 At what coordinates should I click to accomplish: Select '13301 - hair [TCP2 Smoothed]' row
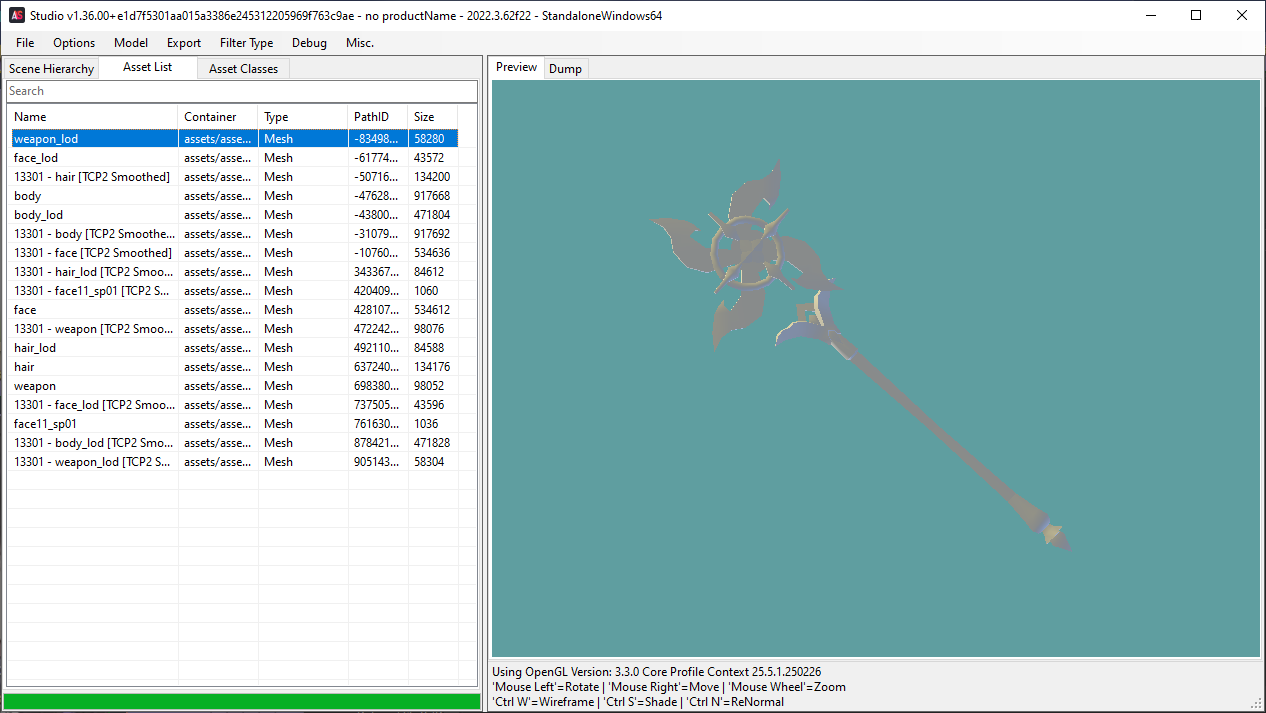tap(234, 177)
